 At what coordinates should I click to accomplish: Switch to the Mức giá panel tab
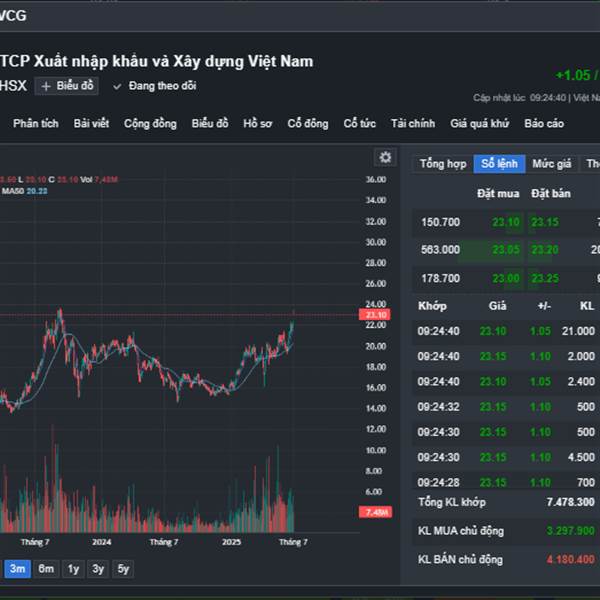click(551, 164)
